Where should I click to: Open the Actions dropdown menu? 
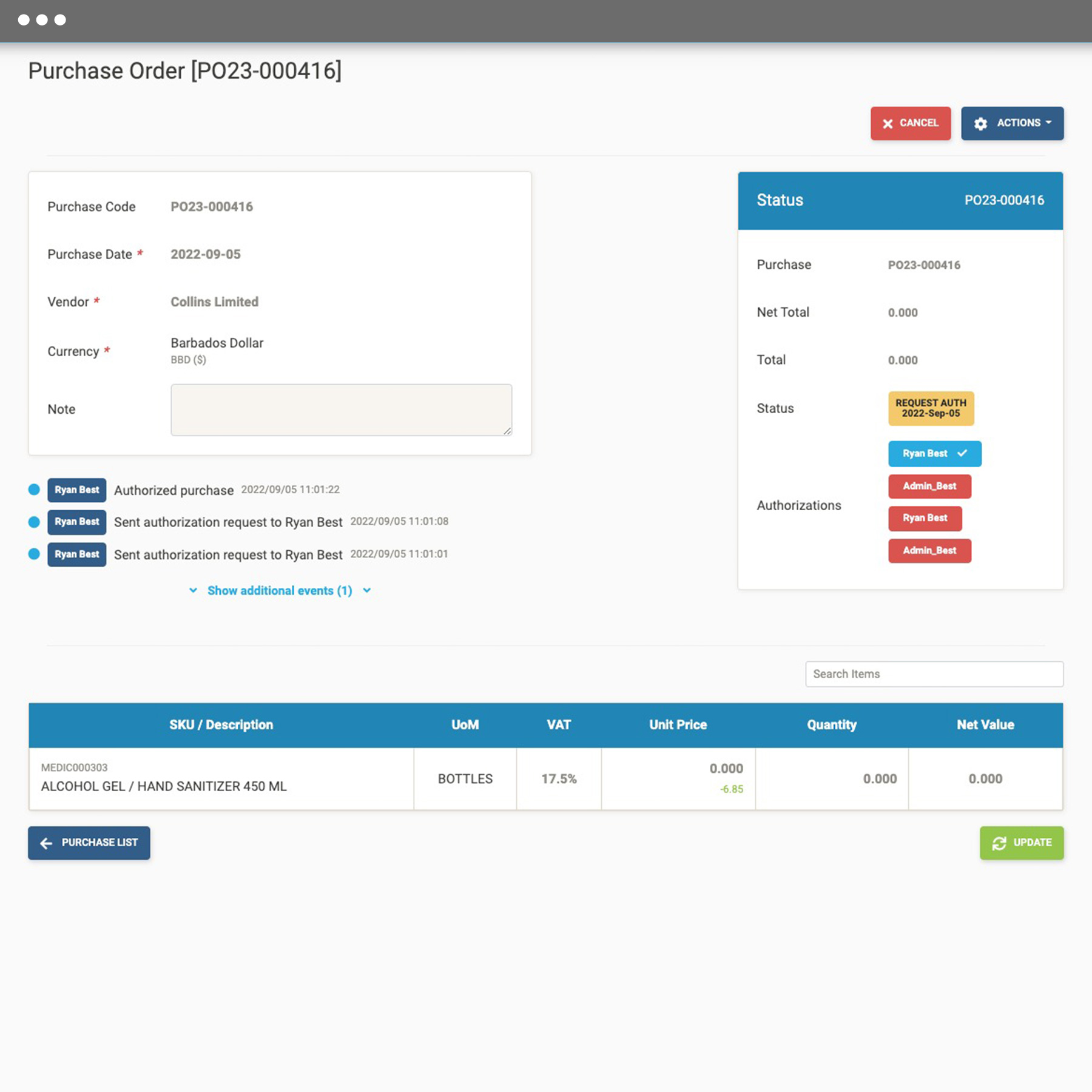1012,123
